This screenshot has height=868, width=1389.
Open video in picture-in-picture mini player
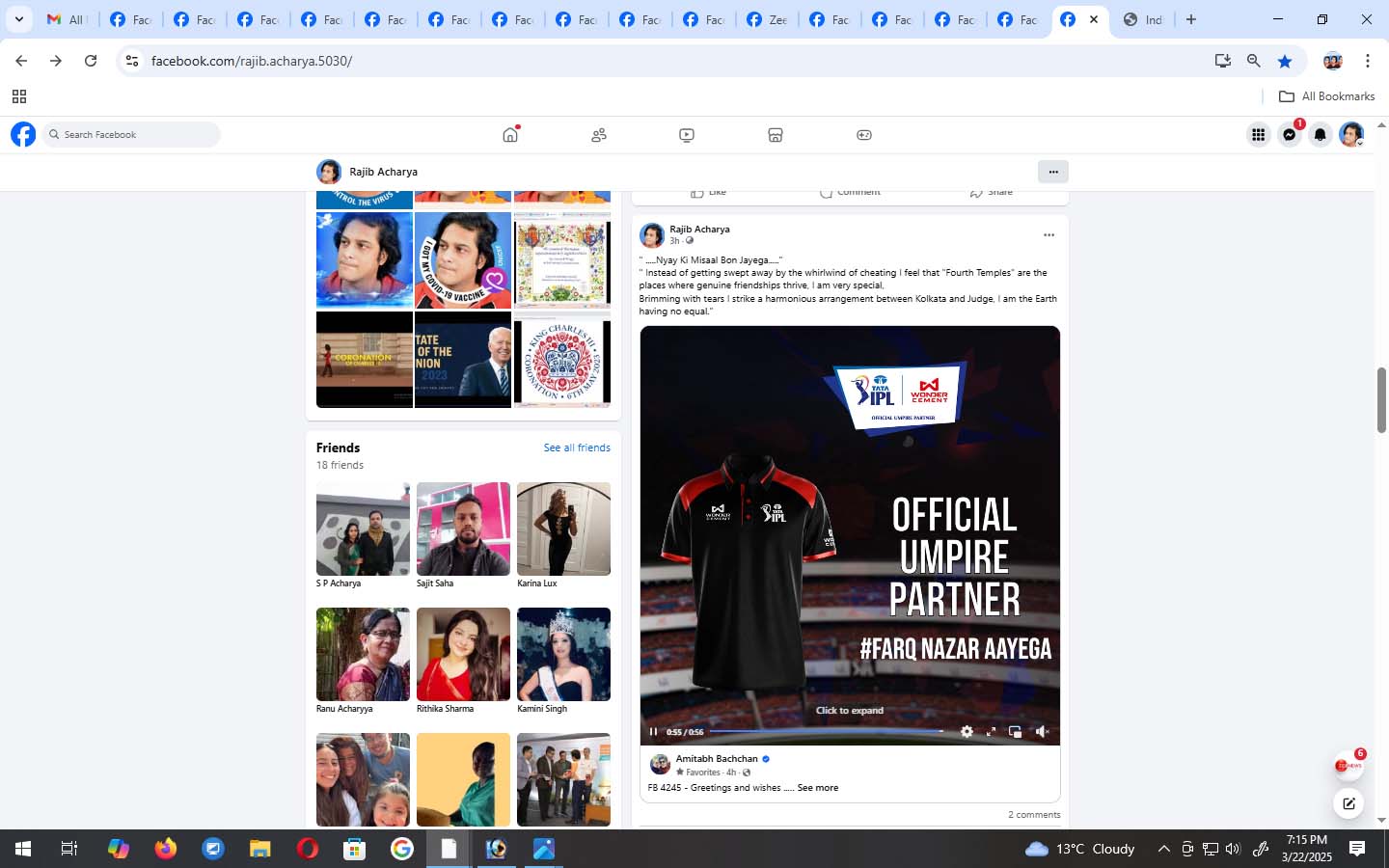1015,732
